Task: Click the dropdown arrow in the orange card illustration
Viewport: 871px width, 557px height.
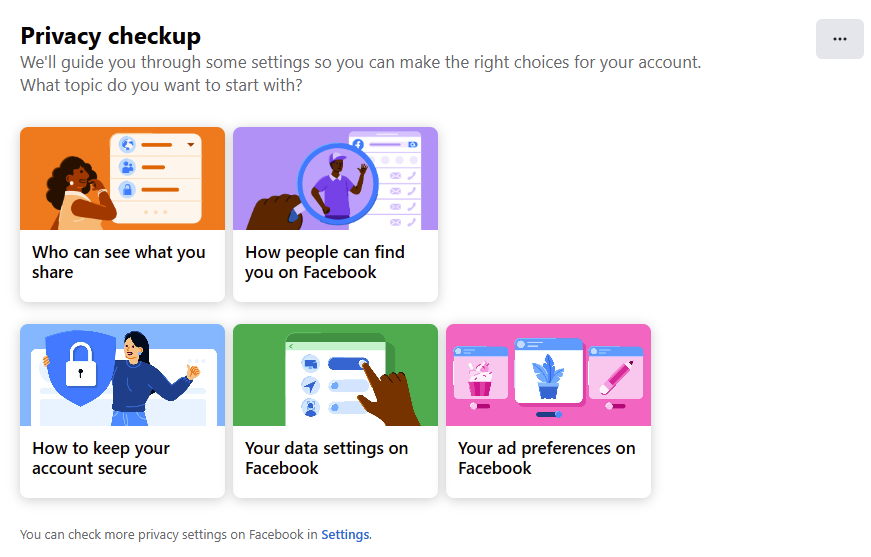Action: tap(191, 145)
